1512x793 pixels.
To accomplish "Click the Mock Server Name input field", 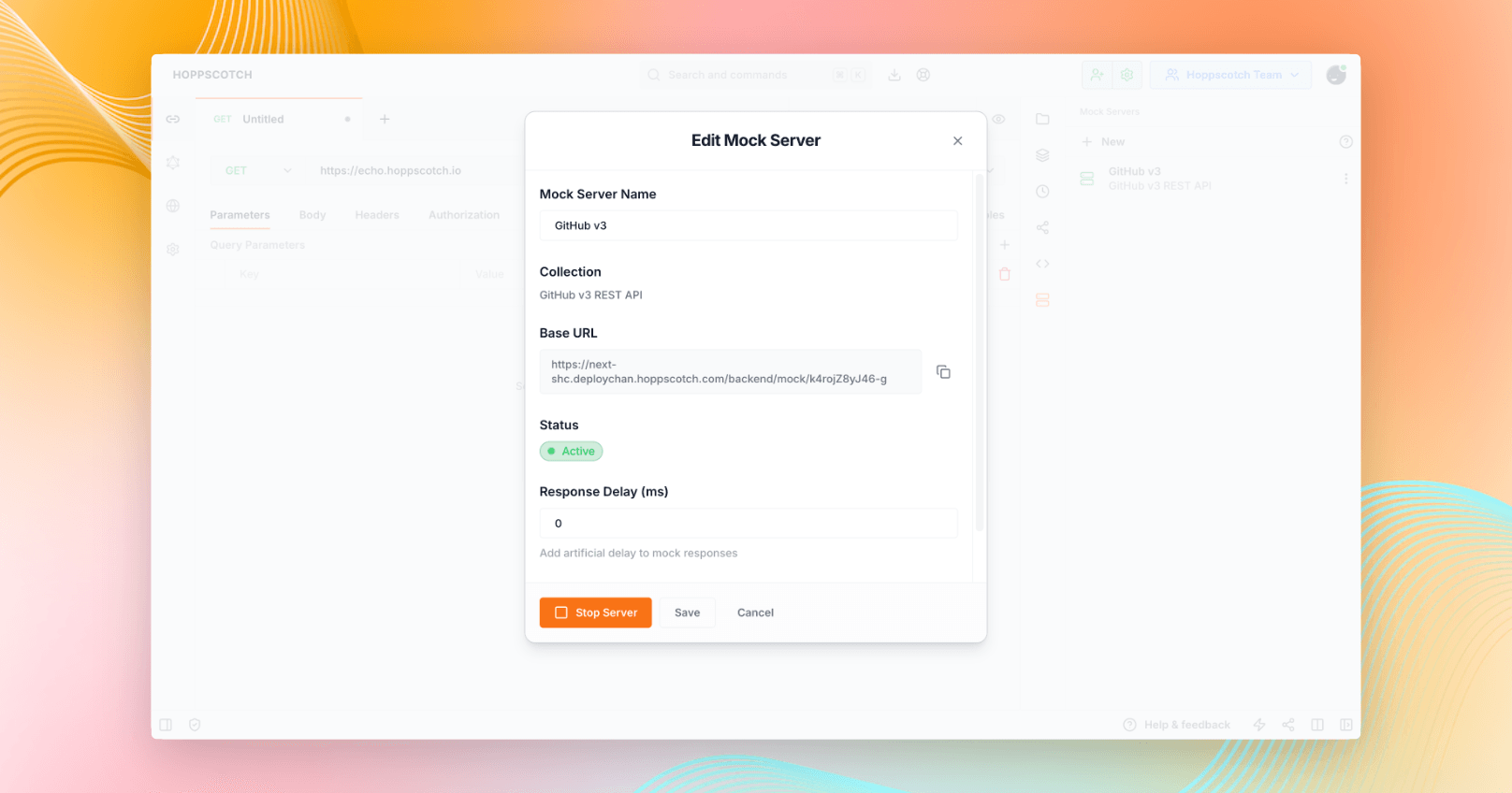I will (x=749, y=225).
